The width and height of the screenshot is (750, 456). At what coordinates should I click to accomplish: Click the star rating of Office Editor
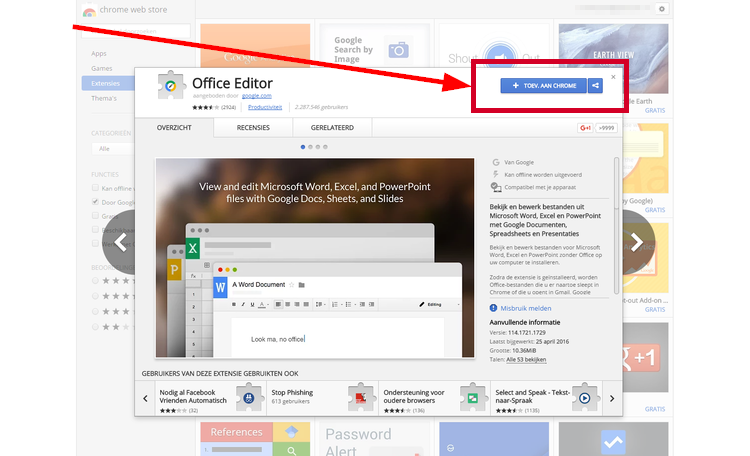pyautogui.click(x=206, y=107)
